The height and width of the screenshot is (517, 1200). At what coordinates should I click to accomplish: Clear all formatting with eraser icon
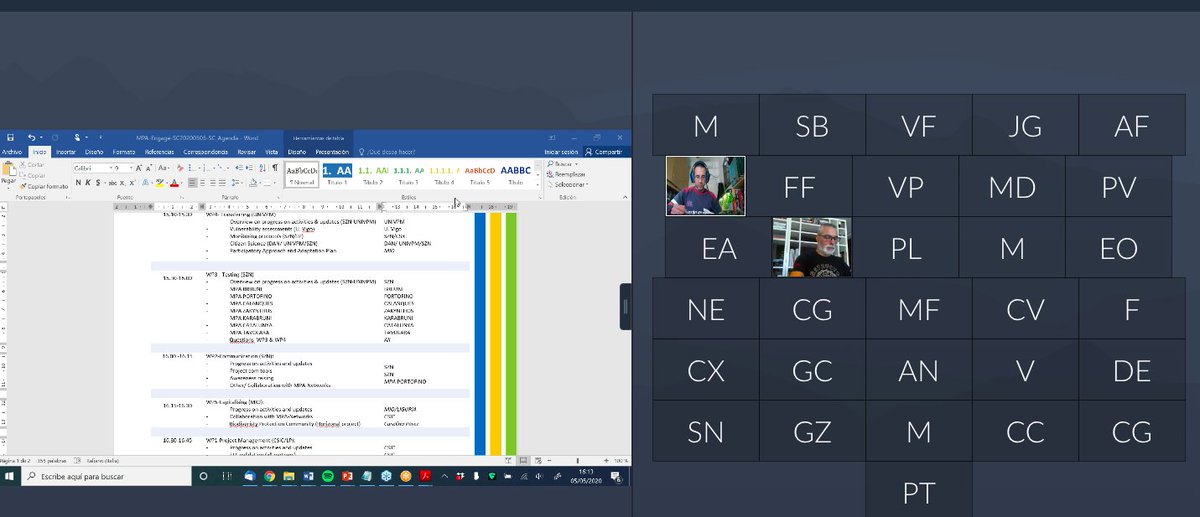180,168
